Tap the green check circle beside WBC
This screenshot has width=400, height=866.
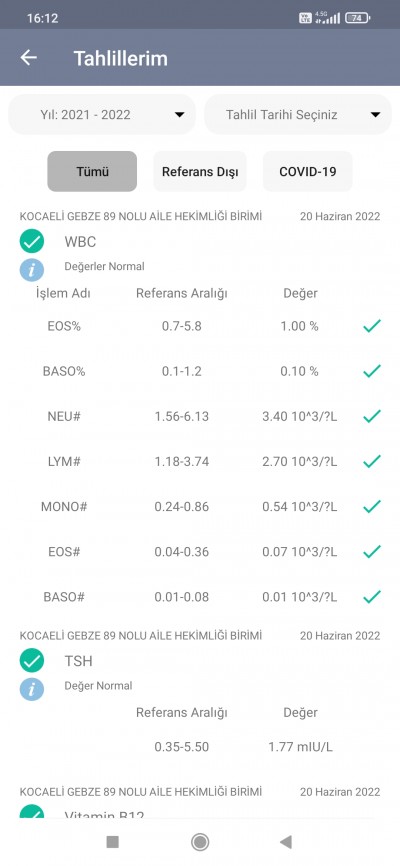[x=32, y=241]
